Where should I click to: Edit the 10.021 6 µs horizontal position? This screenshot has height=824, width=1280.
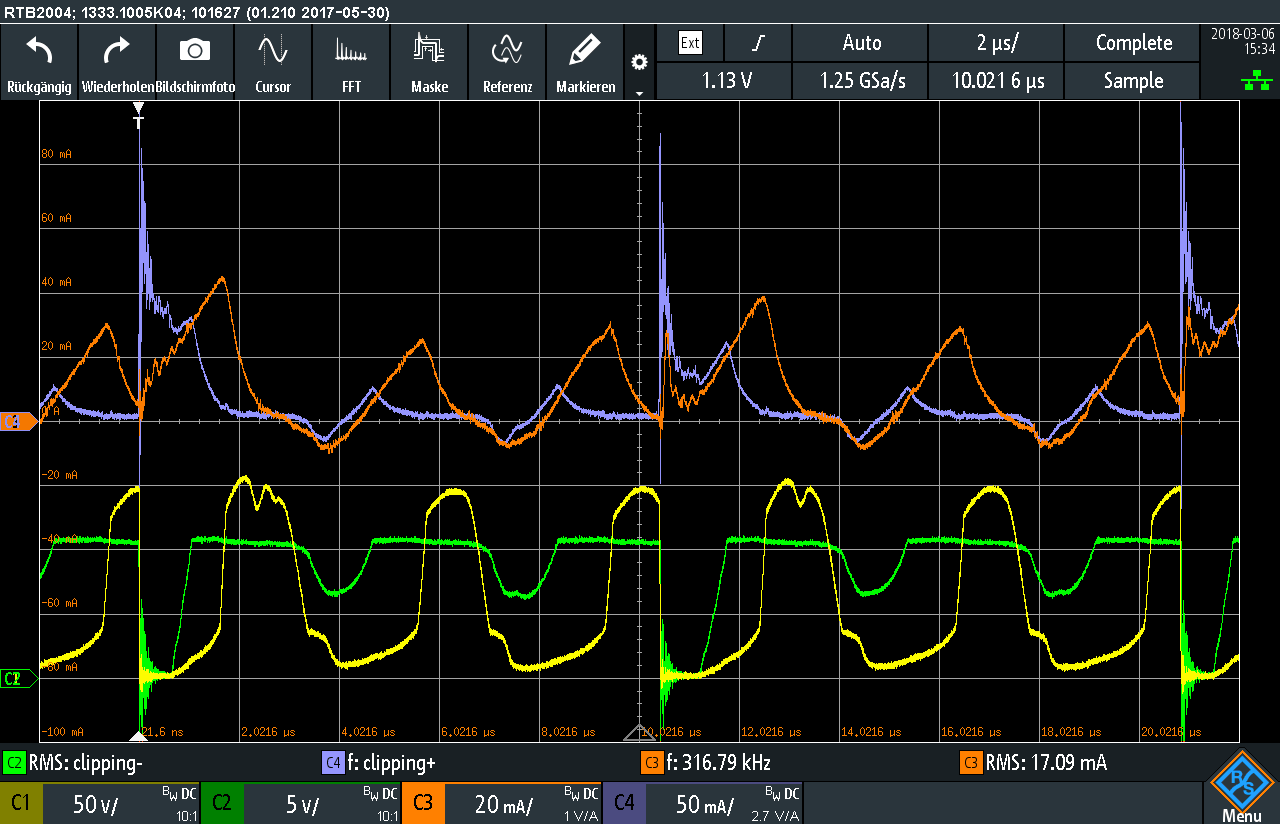998,81
